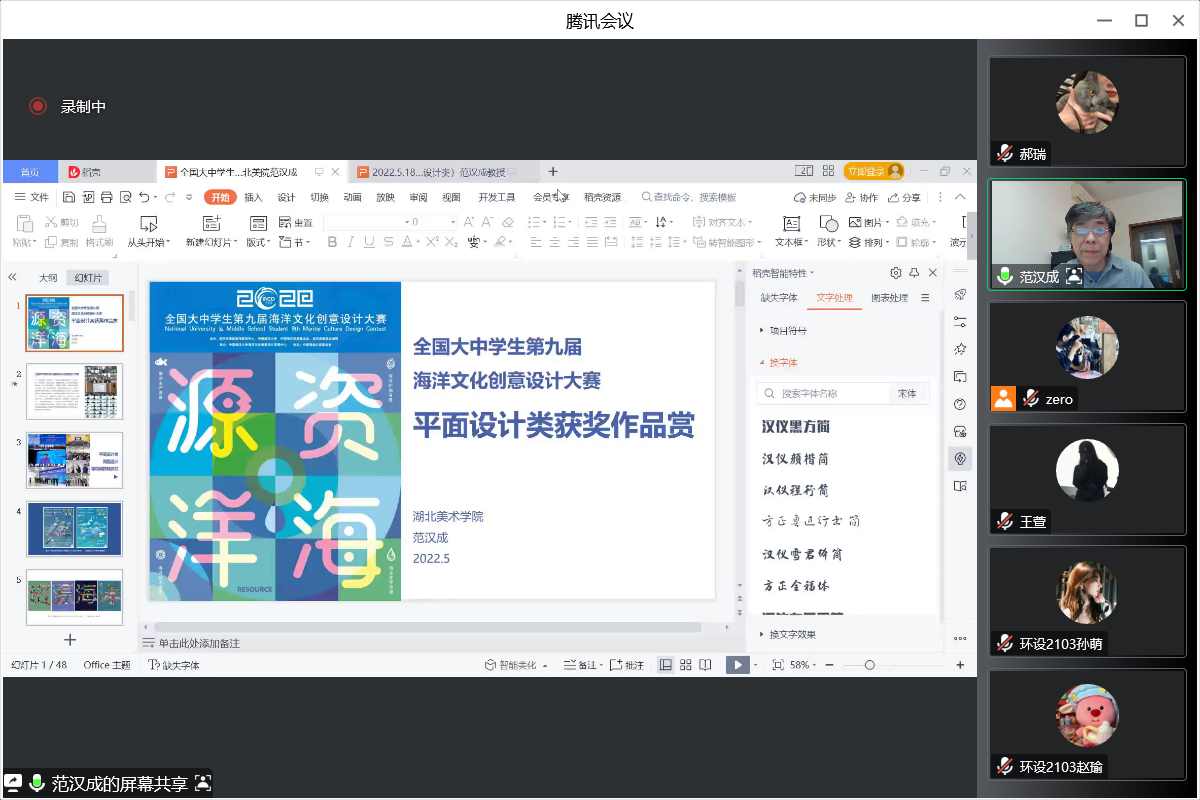This screenshot has height=800, width=1200.
Task: Pin the 稻壳智能特性 panel
Action: coord(914,273)
